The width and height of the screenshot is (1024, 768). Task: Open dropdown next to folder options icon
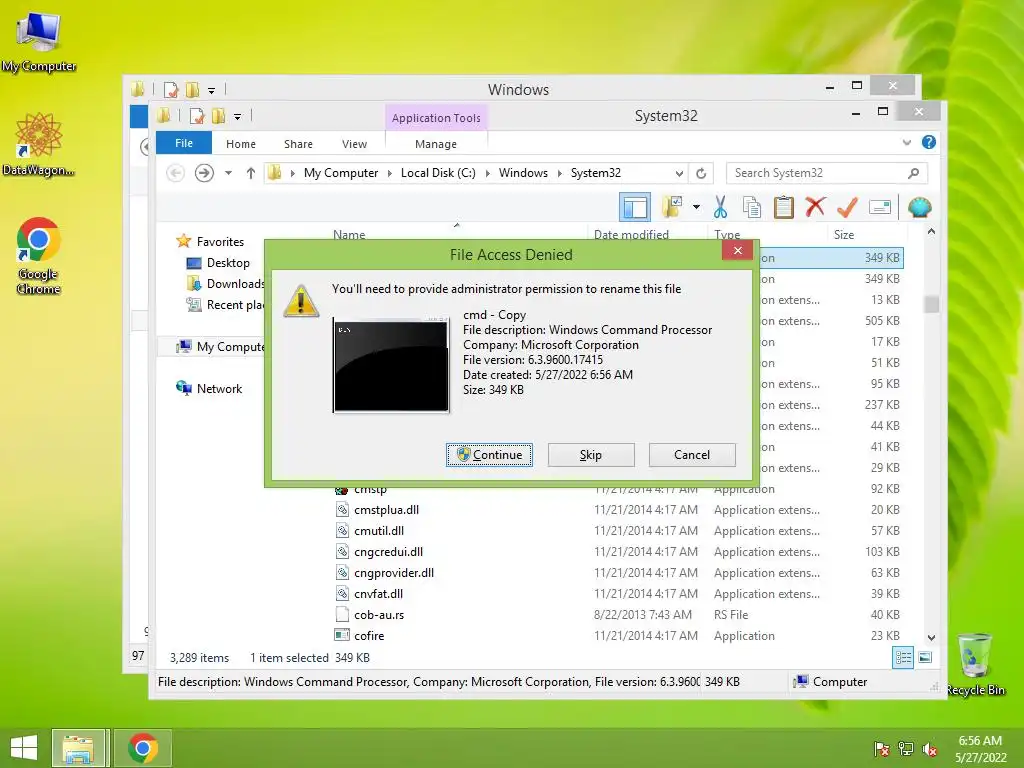pos(696,208)
